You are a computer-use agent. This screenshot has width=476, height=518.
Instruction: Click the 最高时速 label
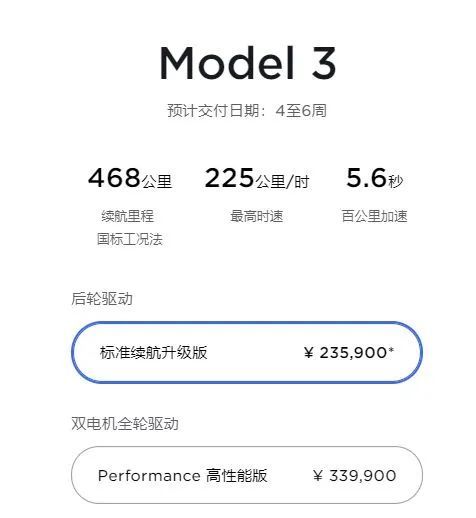(x=257, y=216)
